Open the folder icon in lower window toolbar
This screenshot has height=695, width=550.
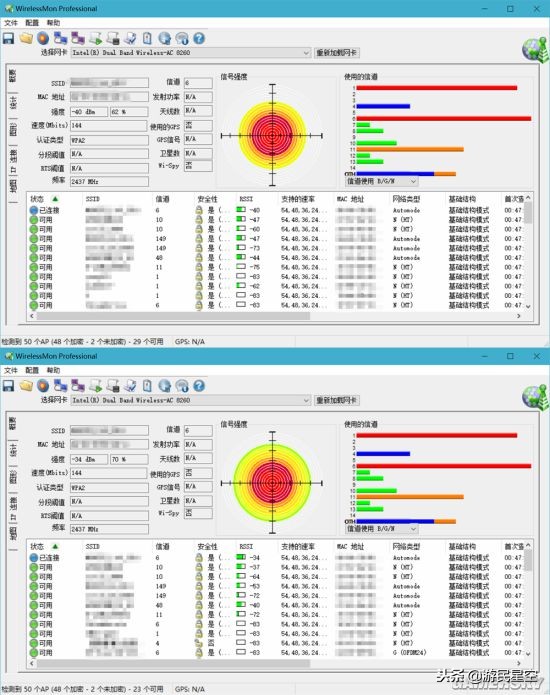(x=26, y=386)
